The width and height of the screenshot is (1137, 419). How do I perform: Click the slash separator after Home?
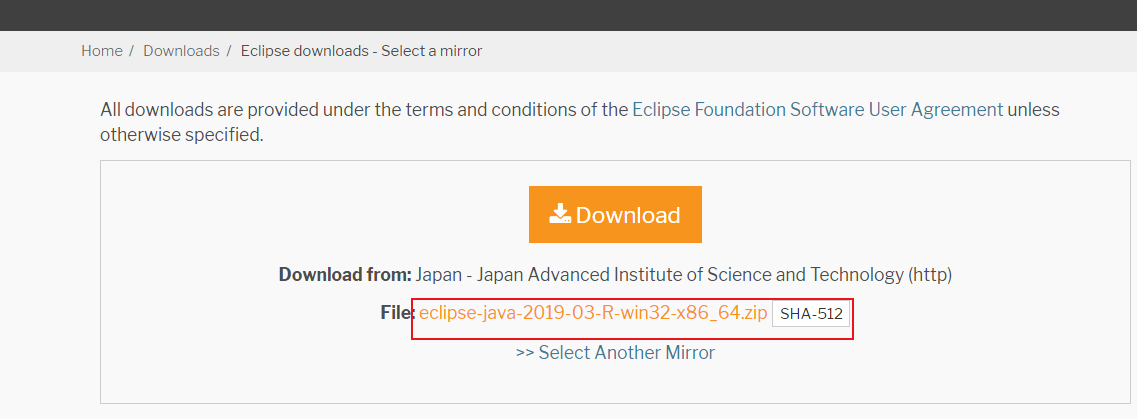[131, 50]
